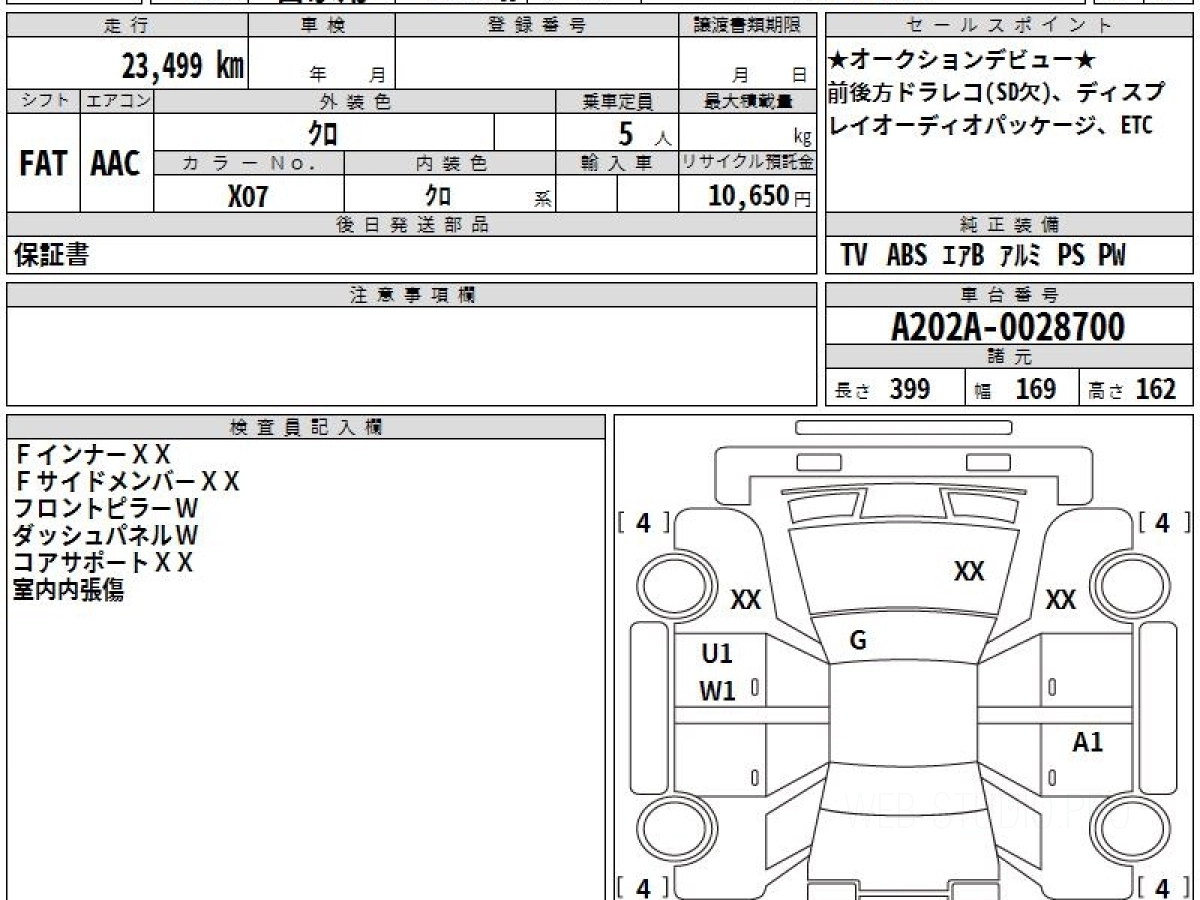Click the XX mark on the hood
Image resolution: width=1200 pixels, height=900 pixels.
click(969, 572)
